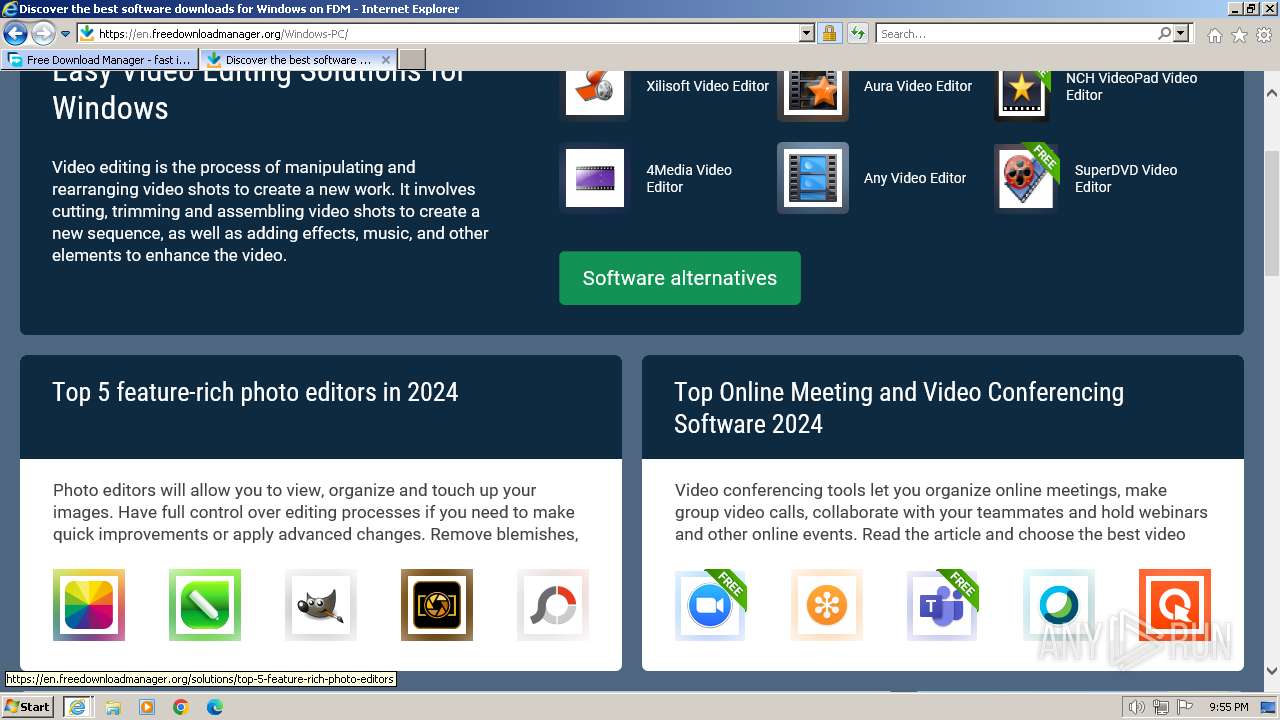1280x720 pixels.
Task: Open the 4Media Video Editor icon
Action: coord(595,178)
